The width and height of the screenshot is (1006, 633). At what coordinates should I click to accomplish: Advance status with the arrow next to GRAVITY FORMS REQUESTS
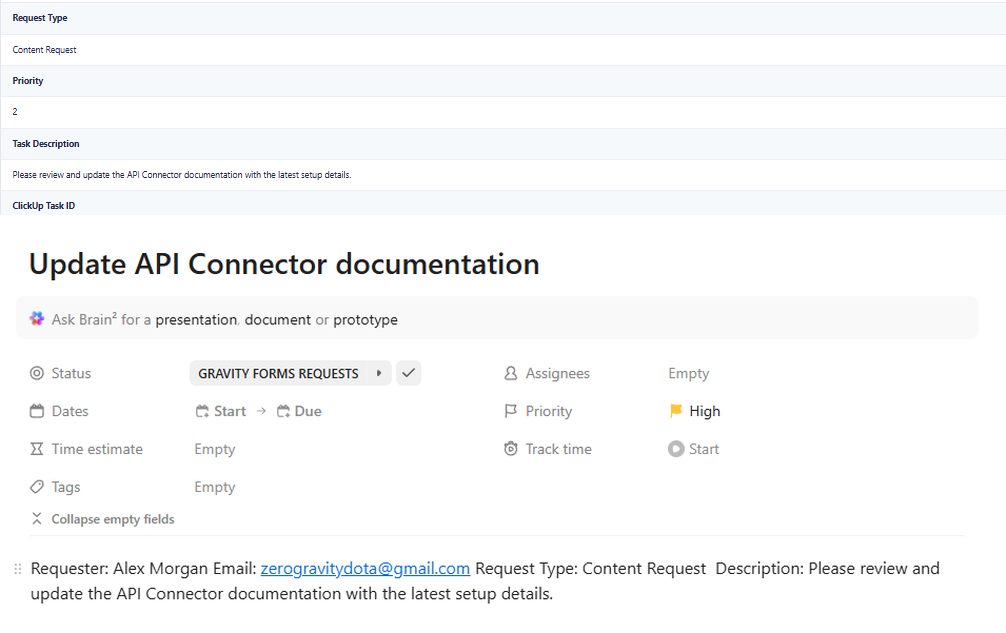[379, 373]
